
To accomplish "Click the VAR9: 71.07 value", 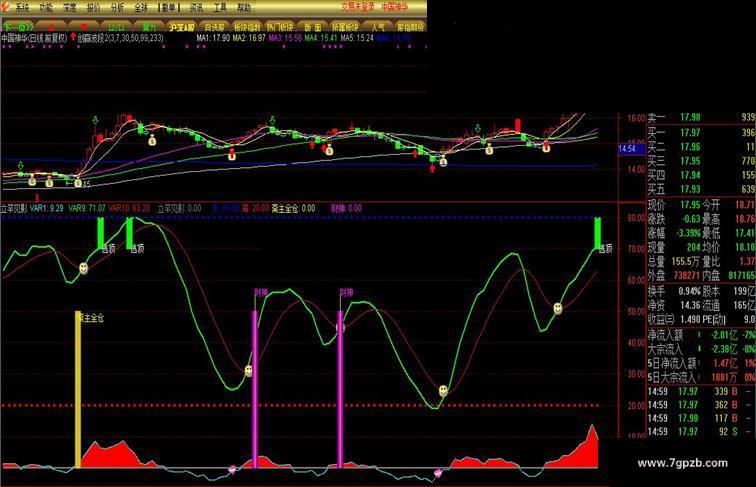I will [87, 208].
